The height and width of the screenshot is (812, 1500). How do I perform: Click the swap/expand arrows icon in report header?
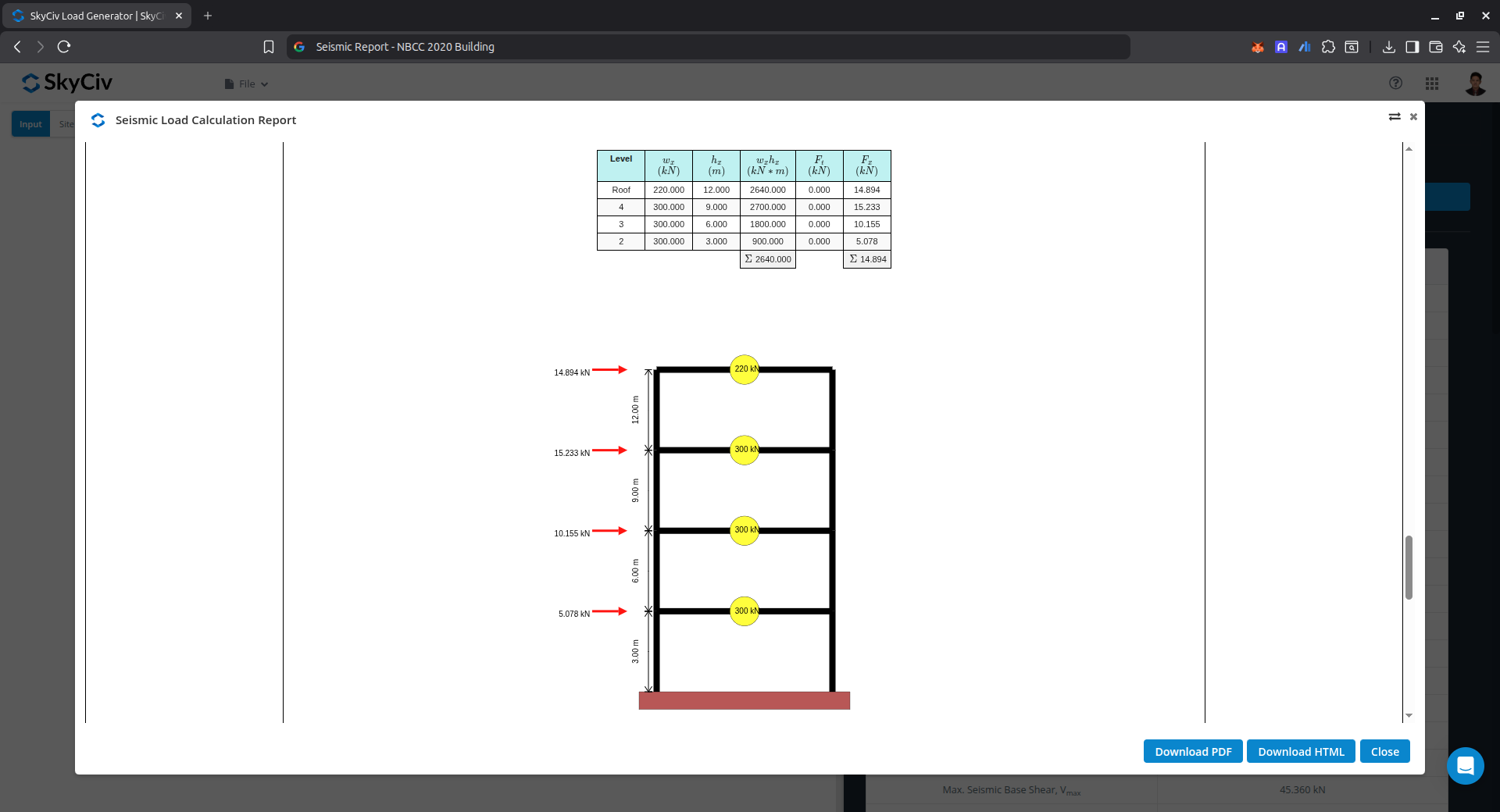(x=1394, y=117)
